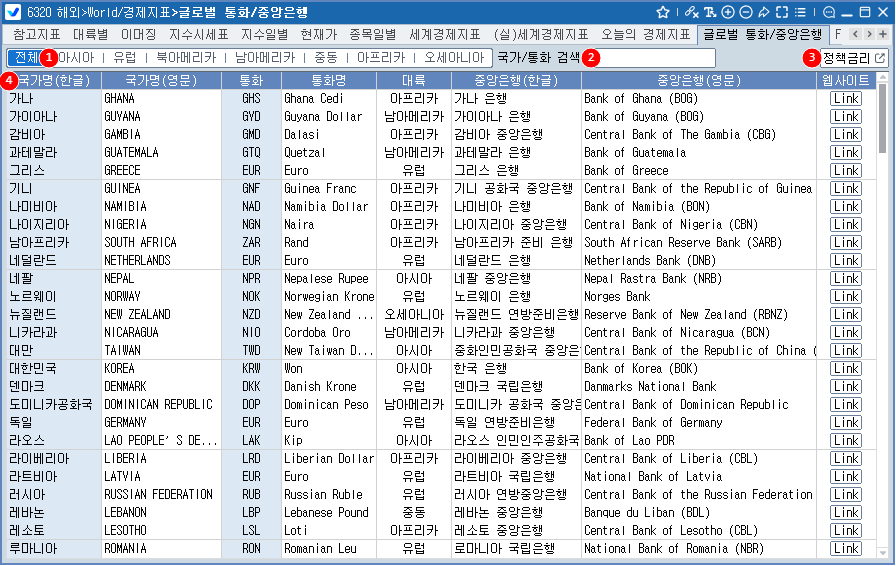The image size is (896, 566).
Task: Open the website Link for Bank of Korea
Action: click(x=846, y=368)
